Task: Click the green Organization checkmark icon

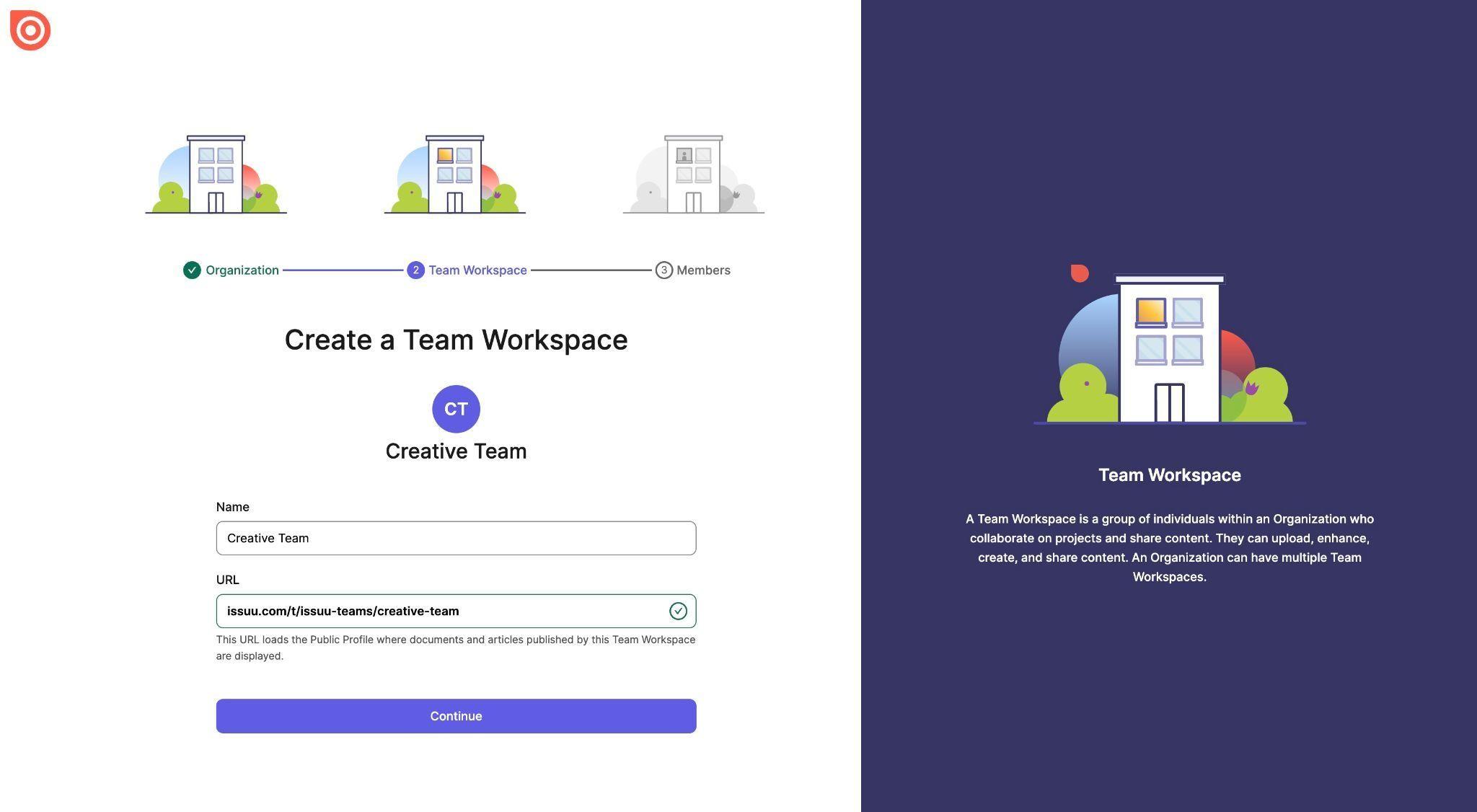Action: tap(192, 270)
